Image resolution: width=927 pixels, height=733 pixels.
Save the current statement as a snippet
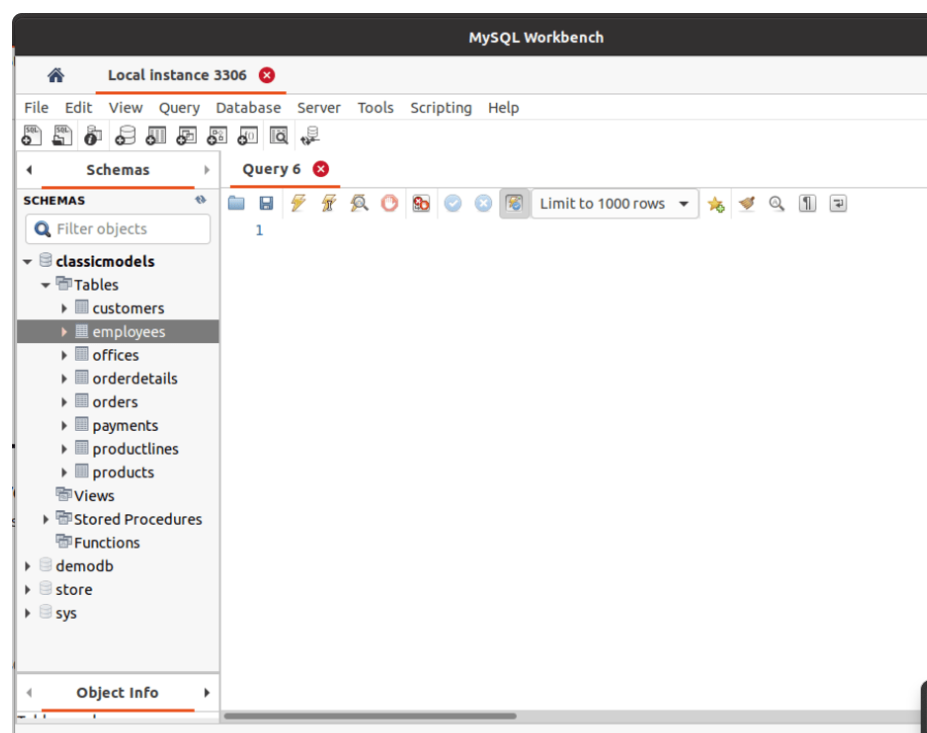coord(715,203)
